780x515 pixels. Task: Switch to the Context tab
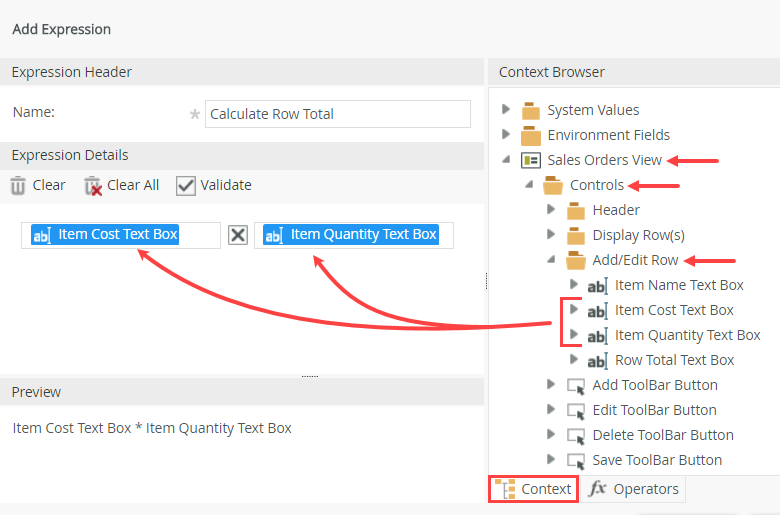coord(534,489)
